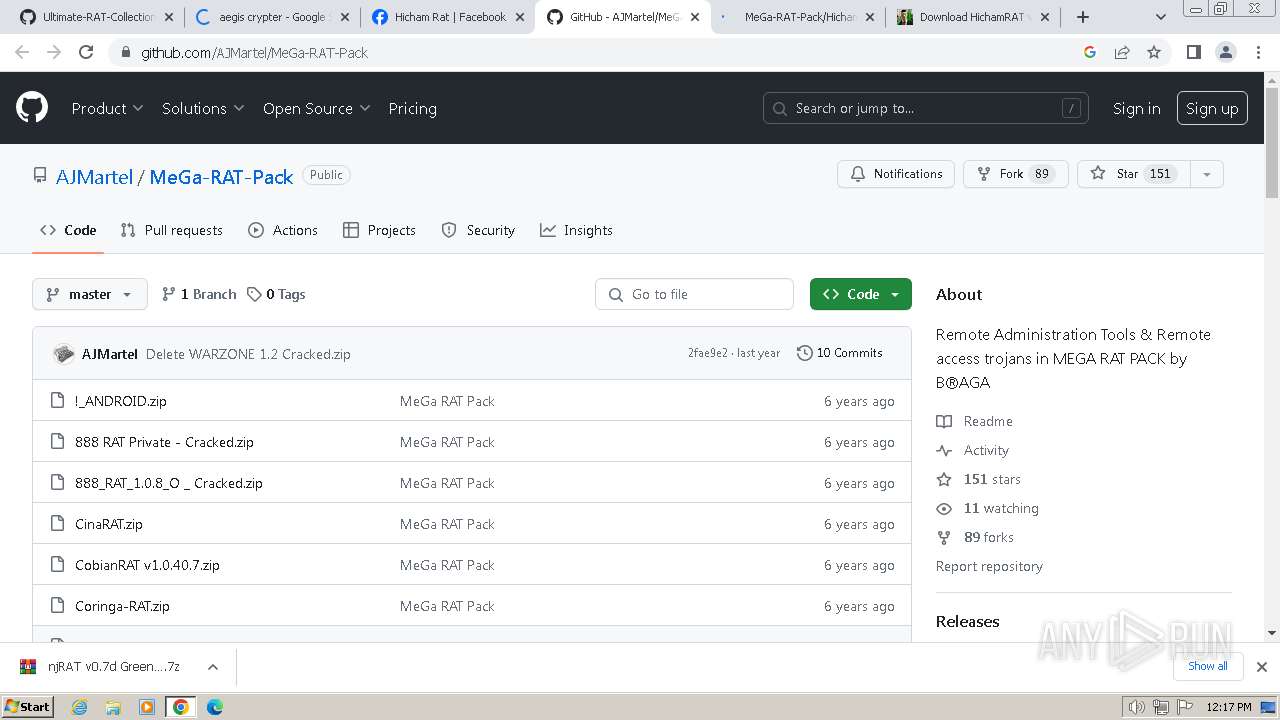Switch to the Security tab

tap(478, 230)
